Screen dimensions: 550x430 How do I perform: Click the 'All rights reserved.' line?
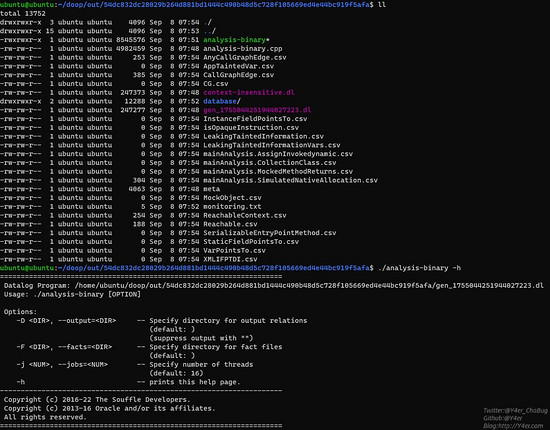click(45, 417)
